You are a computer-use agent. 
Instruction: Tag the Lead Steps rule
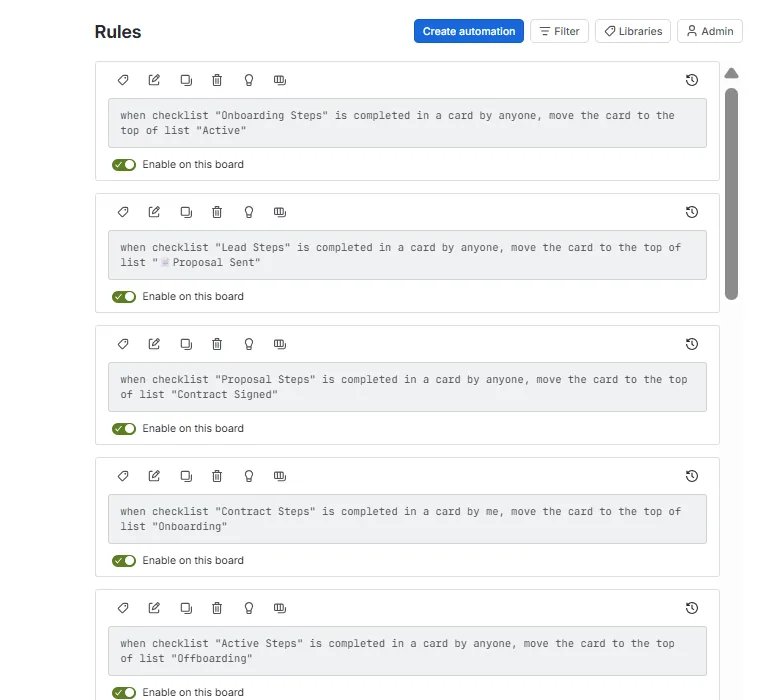tap(123, 212)
